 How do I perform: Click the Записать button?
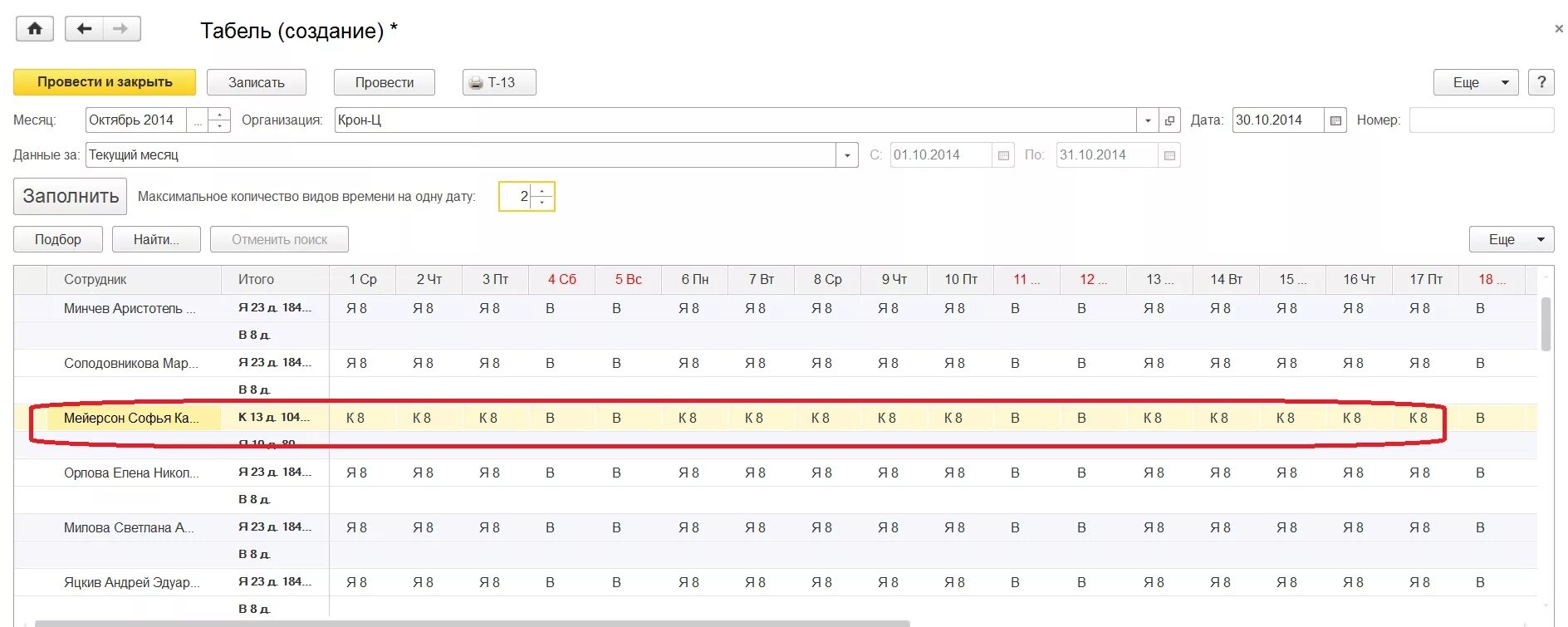click(x=257, y=82)
